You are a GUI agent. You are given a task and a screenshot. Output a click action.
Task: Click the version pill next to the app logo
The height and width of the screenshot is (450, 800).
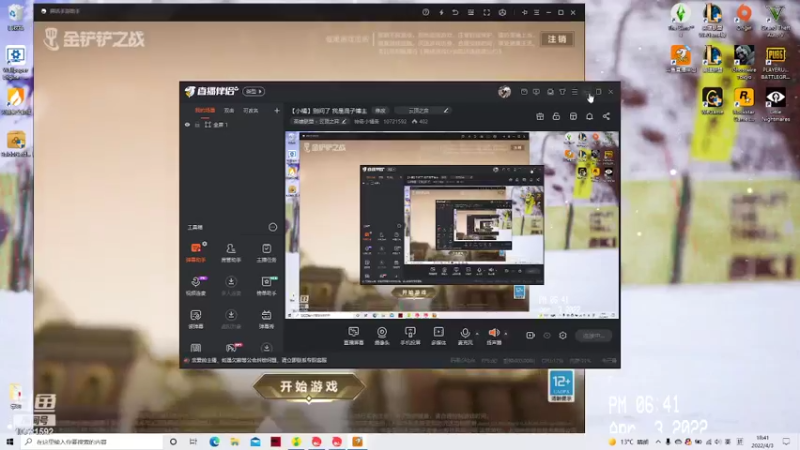pos(253,91)
